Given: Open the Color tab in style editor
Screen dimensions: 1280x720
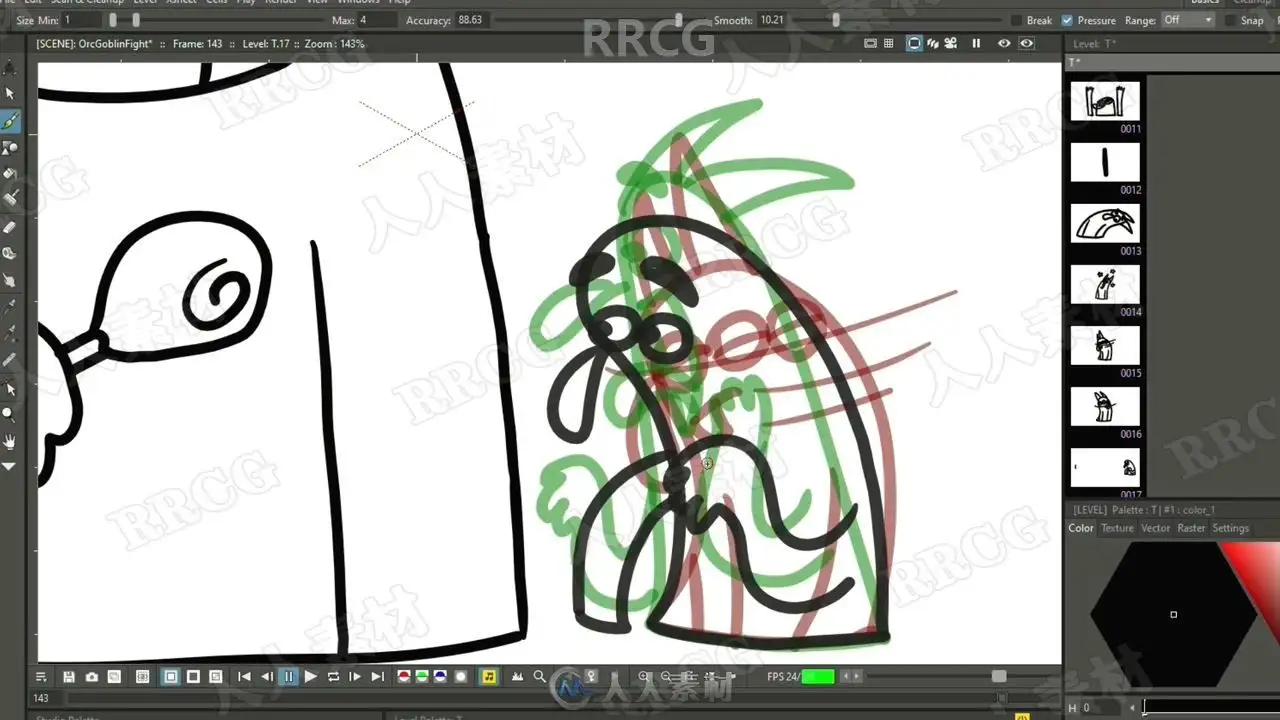Looking at the screenshot, I should pyautogui.click(x=1081, y=528).
